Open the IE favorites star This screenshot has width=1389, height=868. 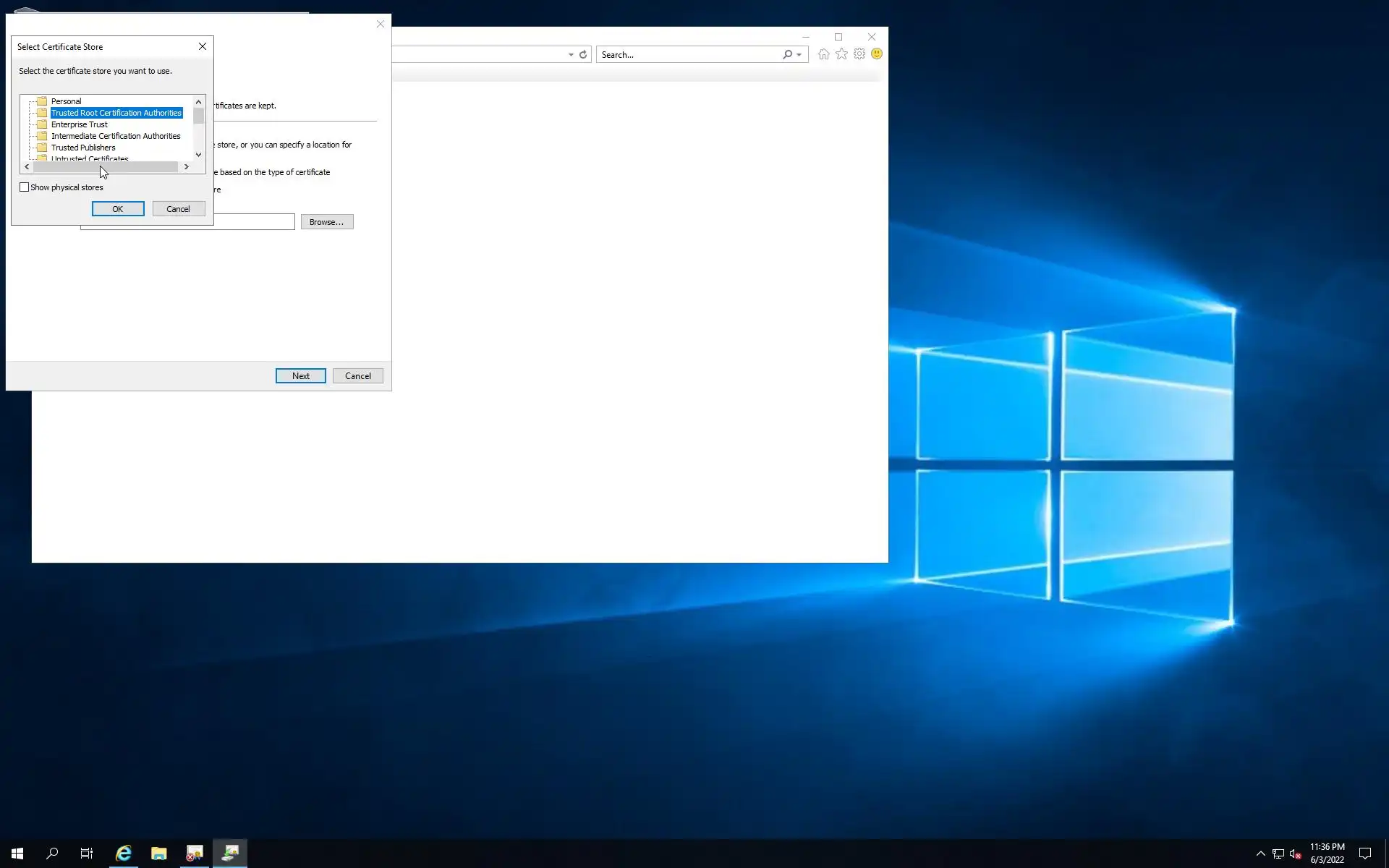pyautogui.click(x=841, y=54)
